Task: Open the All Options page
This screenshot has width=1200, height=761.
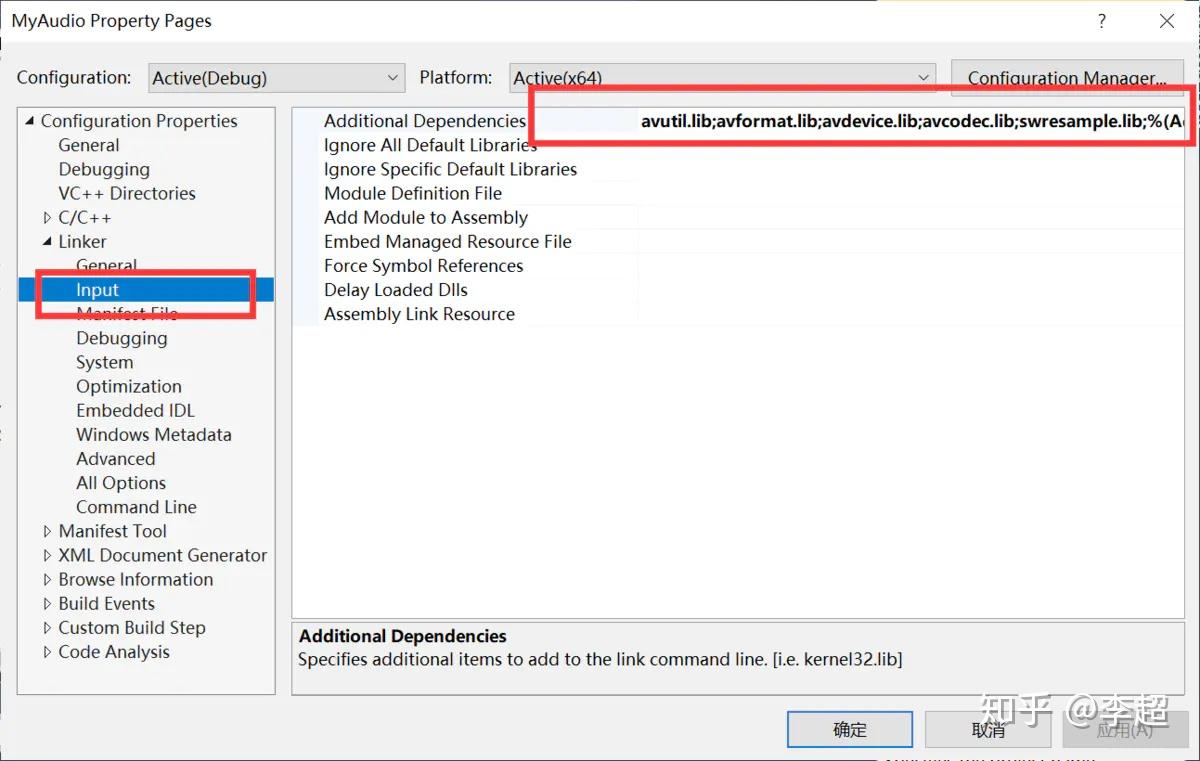Action: [121, 483]
